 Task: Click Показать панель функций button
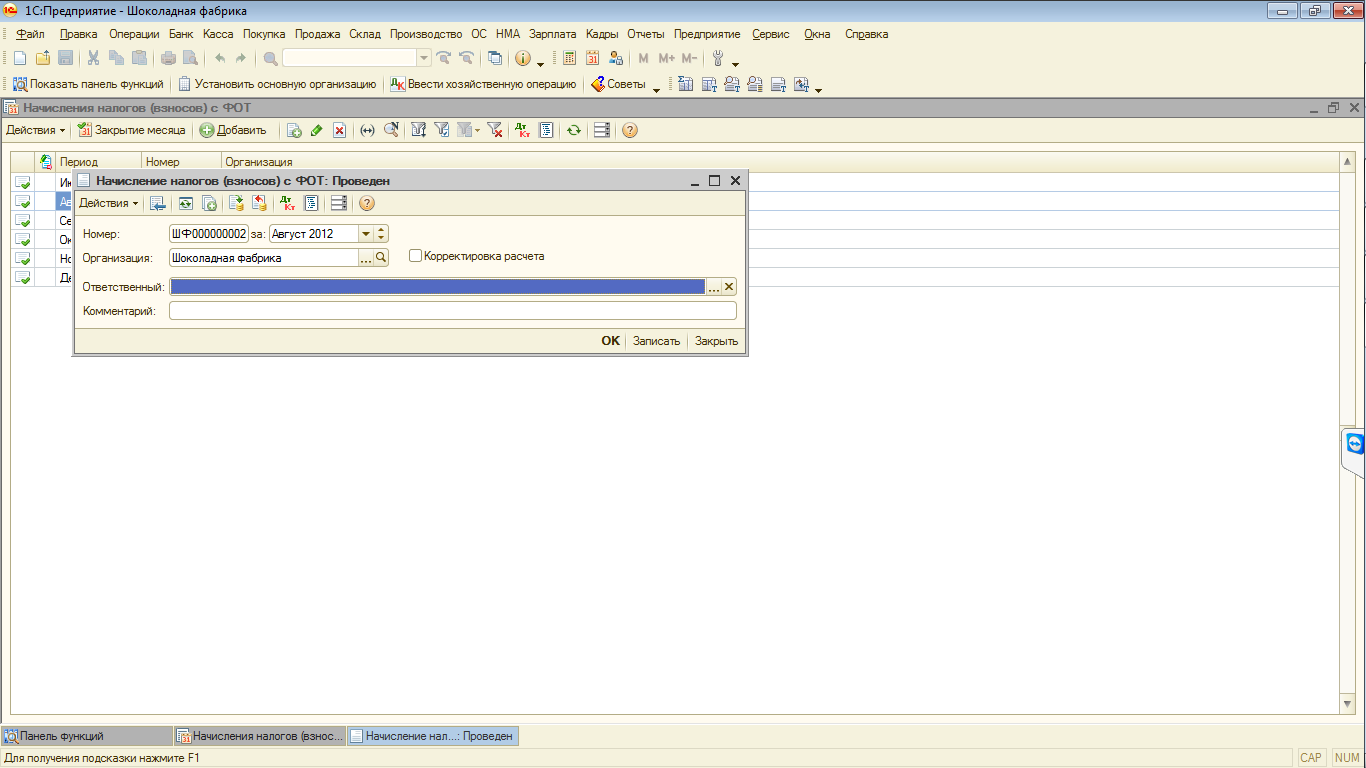88,84
